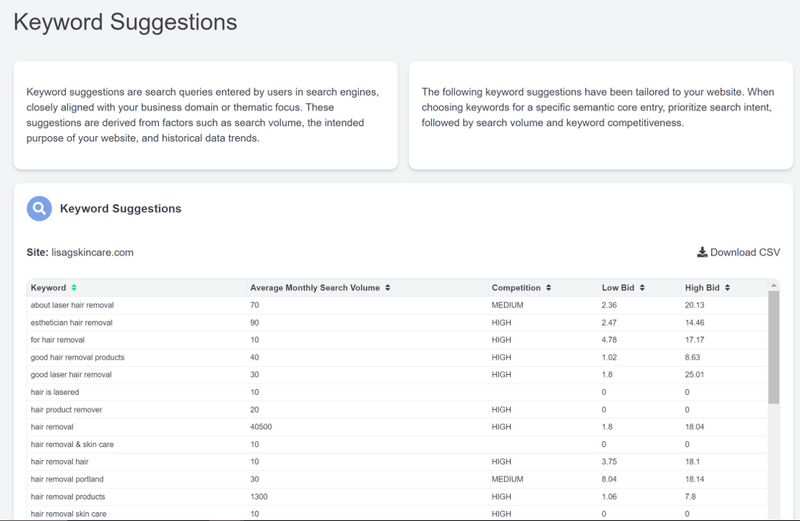Click the Keyword column header
800x521 pixels.
(x=48, y=288)
